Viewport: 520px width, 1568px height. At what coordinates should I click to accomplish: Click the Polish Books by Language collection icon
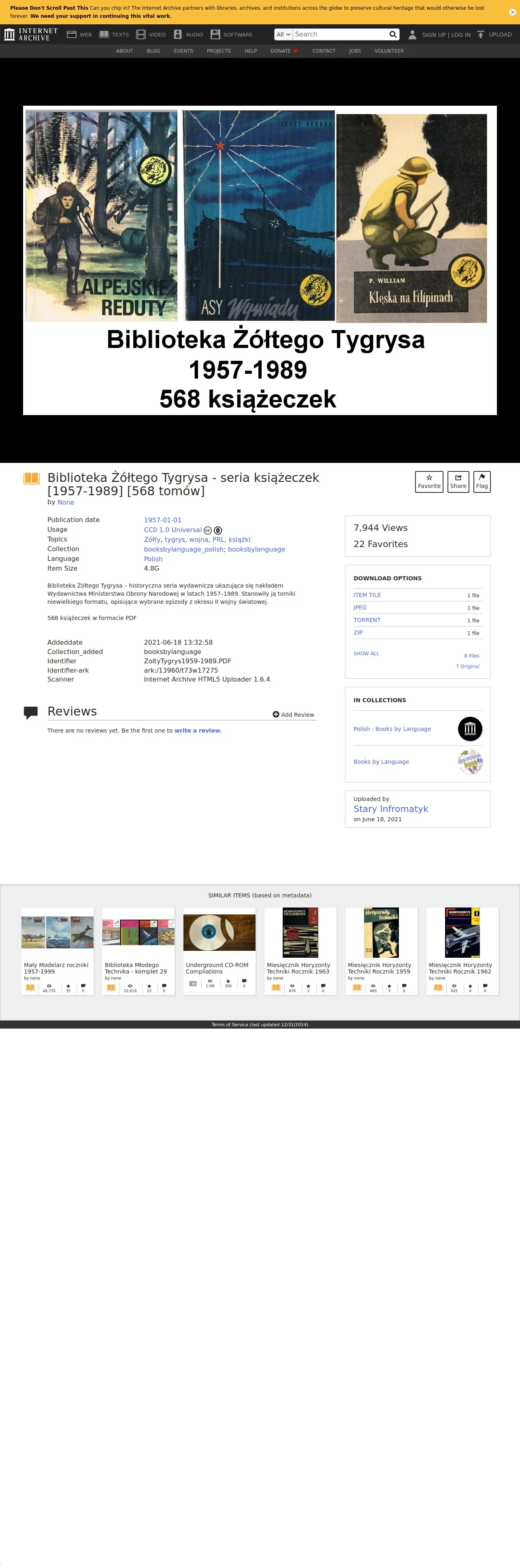470,729
